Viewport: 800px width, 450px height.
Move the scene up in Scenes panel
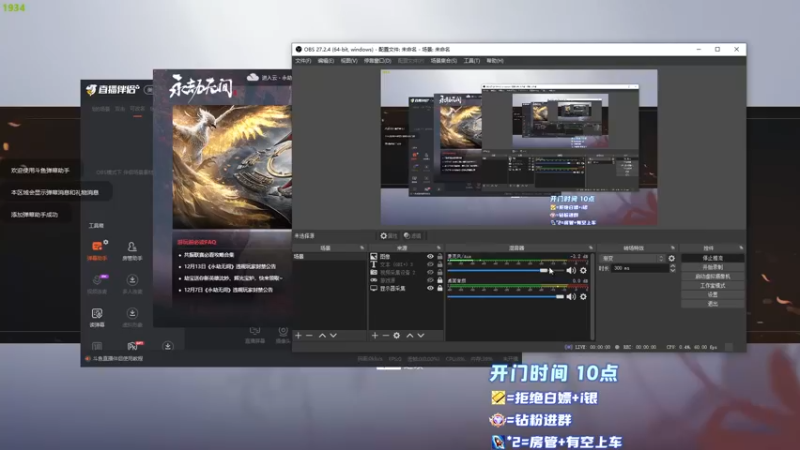click(322, 336)
